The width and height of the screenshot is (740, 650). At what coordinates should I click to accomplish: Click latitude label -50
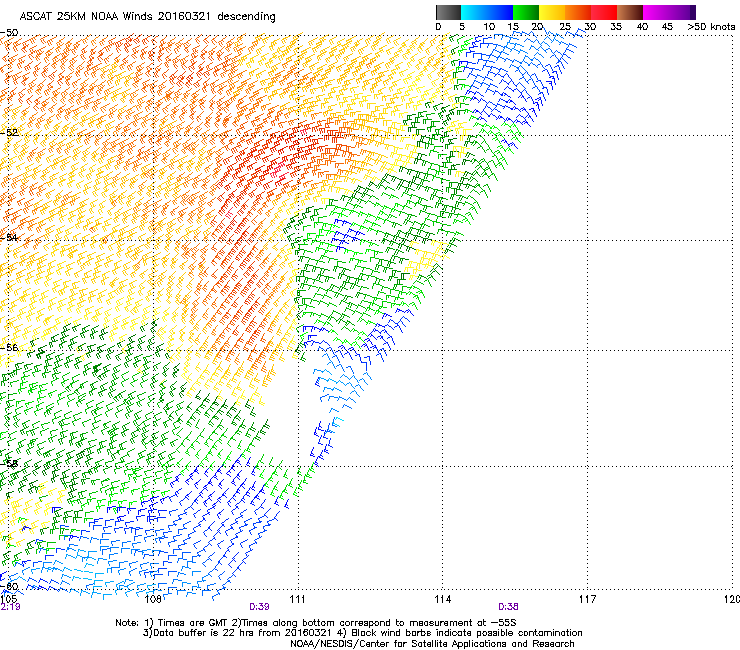9,33
